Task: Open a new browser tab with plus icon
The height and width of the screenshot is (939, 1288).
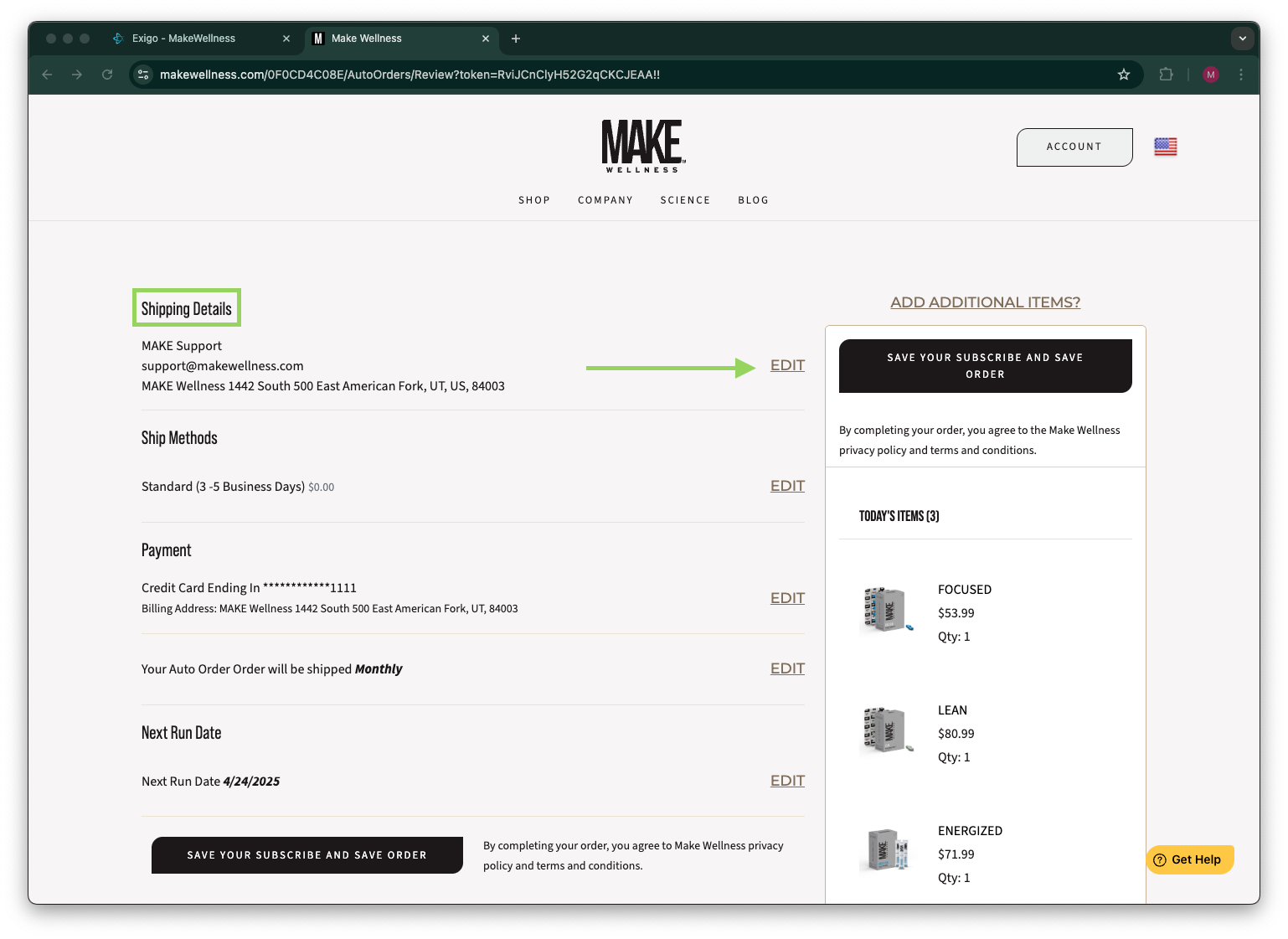Action: (516, 39)
